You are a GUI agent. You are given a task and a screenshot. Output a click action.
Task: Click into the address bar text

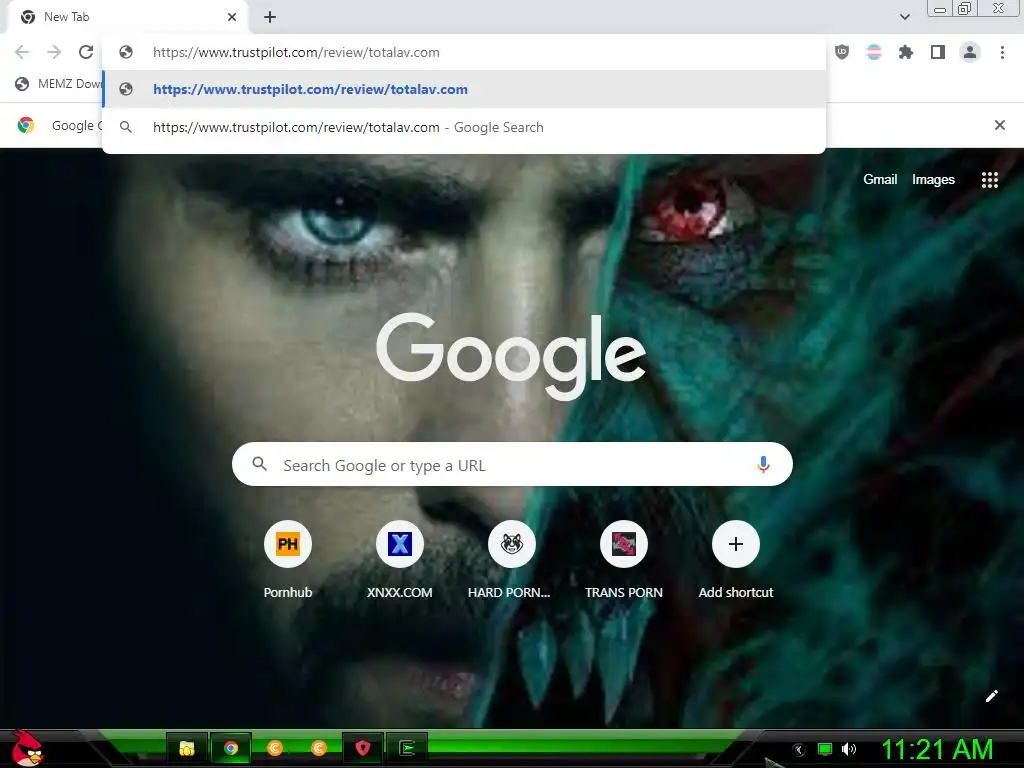(296, 52)
